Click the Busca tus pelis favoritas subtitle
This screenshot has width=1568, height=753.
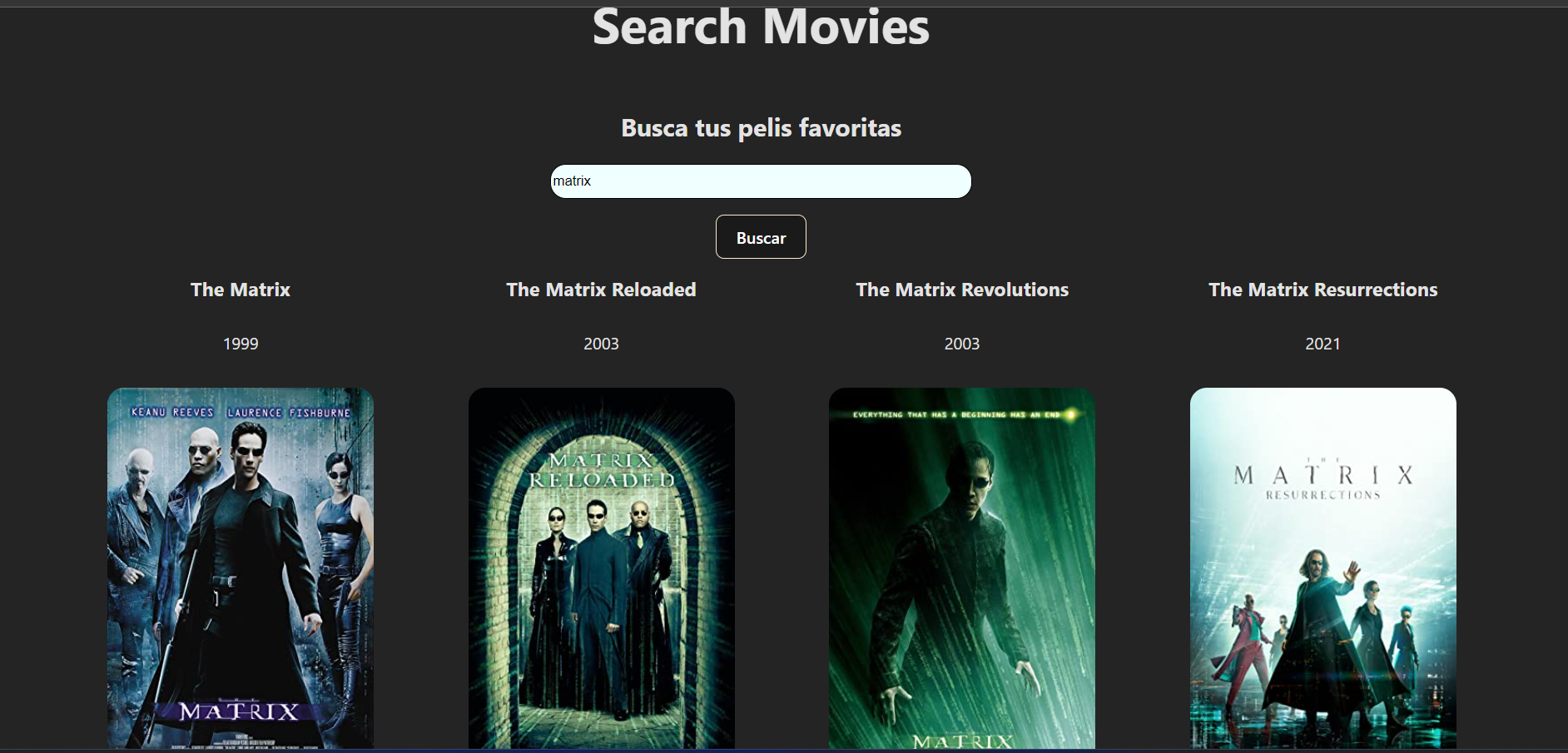pyautogui.click(x=761, y=128)
